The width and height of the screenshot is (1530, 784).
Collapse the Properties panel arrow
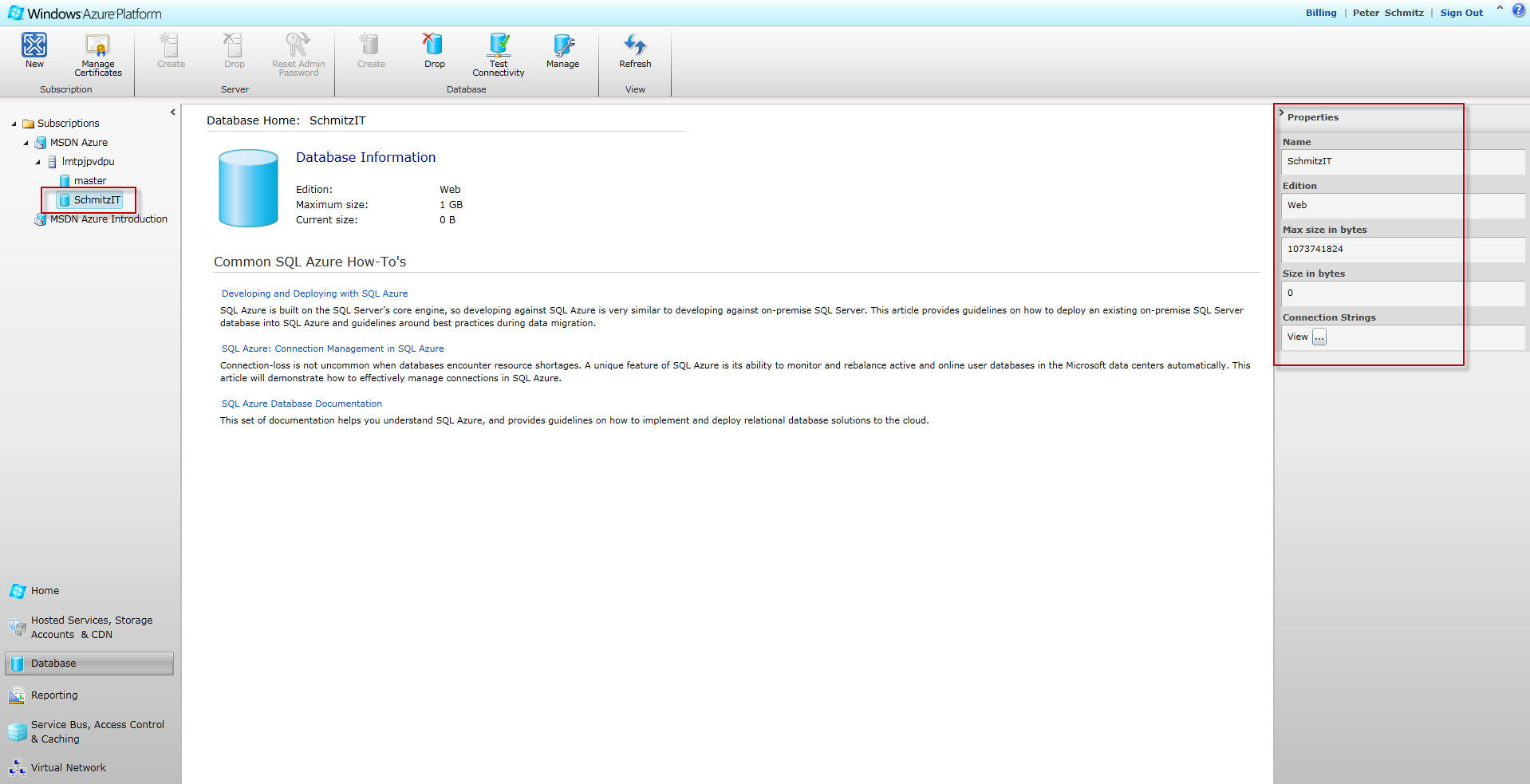pos(1281,113)
